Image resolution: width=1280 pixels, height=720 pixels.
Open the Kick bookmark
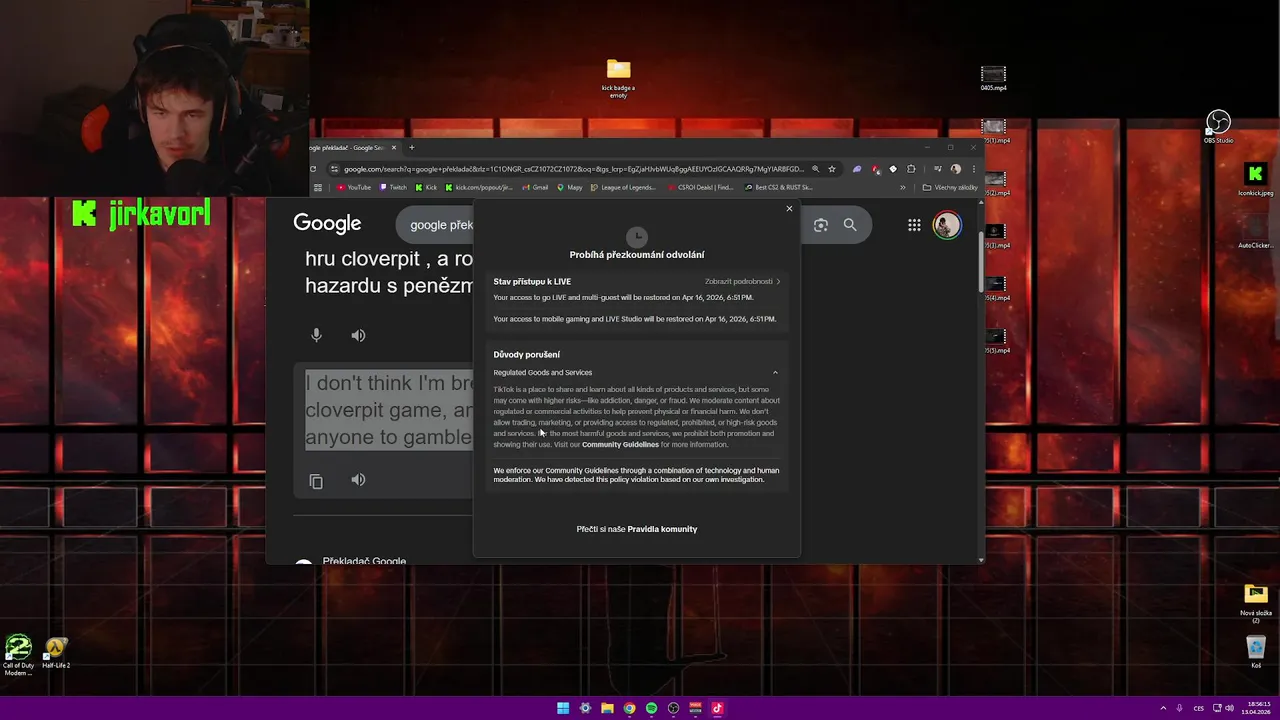427,187
